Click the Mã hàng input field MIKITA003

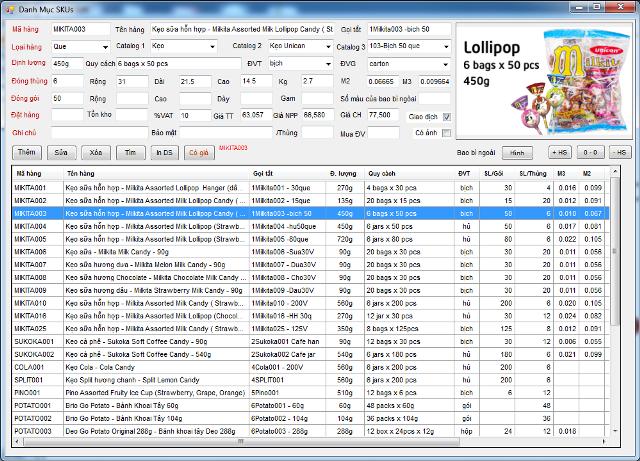80,29
